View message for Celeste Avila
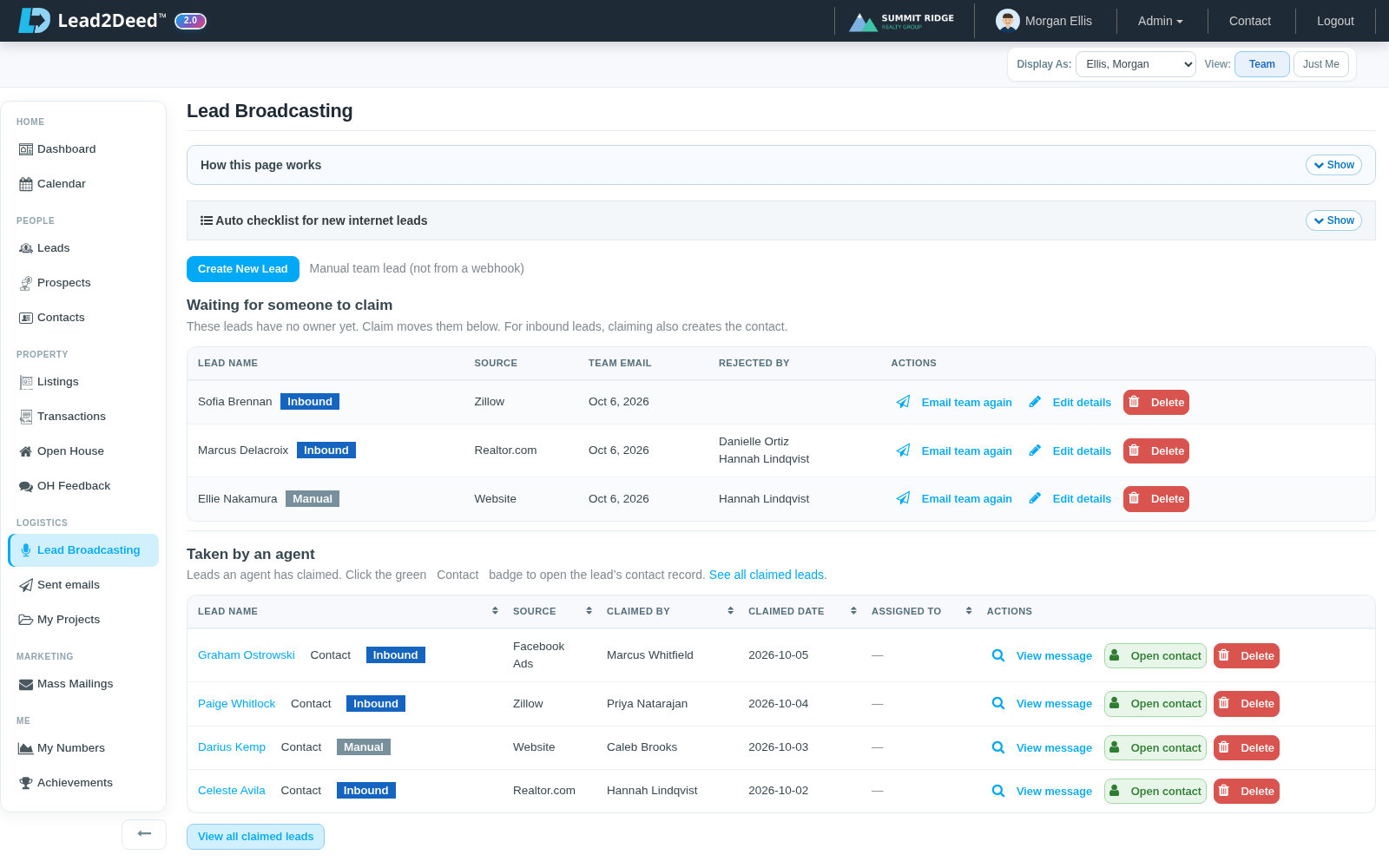The height and width of the screenshot is (868, 1389). click(1042, 791)
